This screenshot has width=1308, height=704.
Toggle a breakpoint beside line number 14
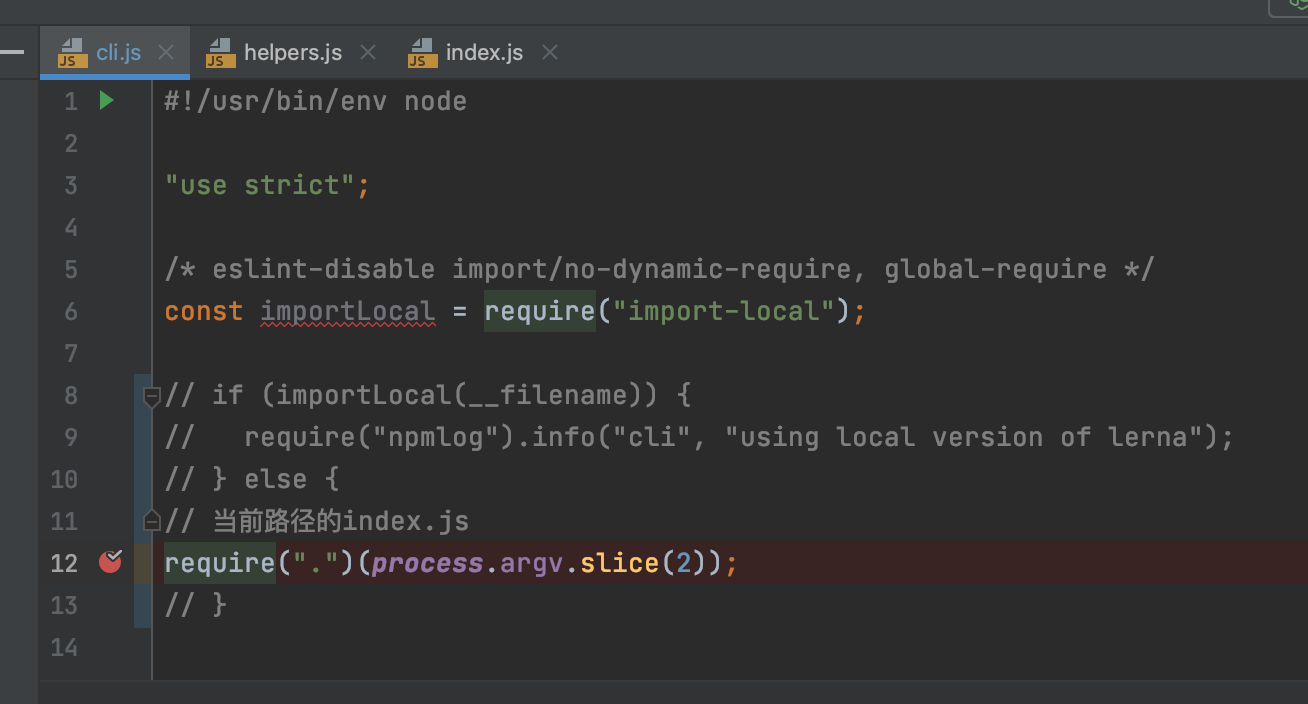(108, 647)
